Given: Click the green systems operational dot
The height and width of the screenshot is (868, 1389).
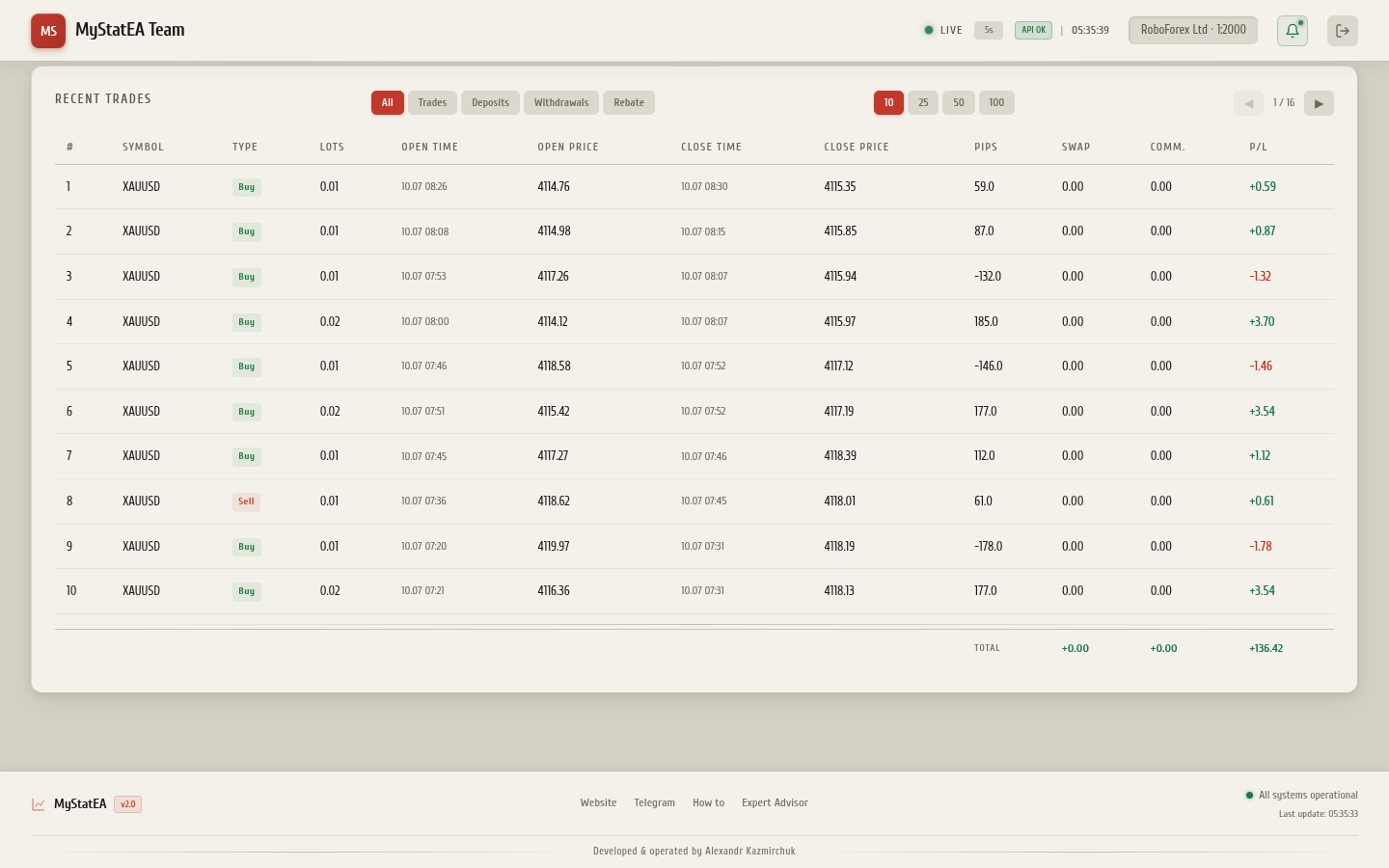Looking at the screenshot, I should (x=1249, y=796).
